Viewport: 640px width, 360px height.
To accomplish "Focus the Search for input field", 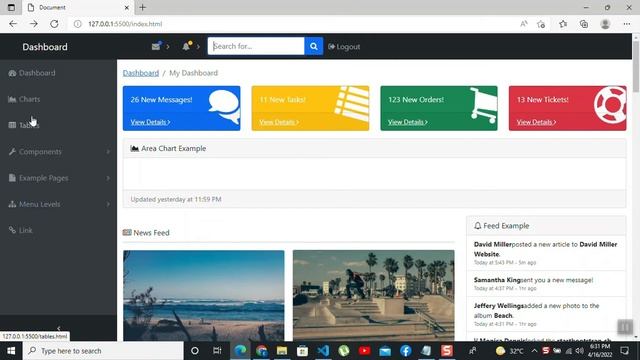I will click(256, 46).
